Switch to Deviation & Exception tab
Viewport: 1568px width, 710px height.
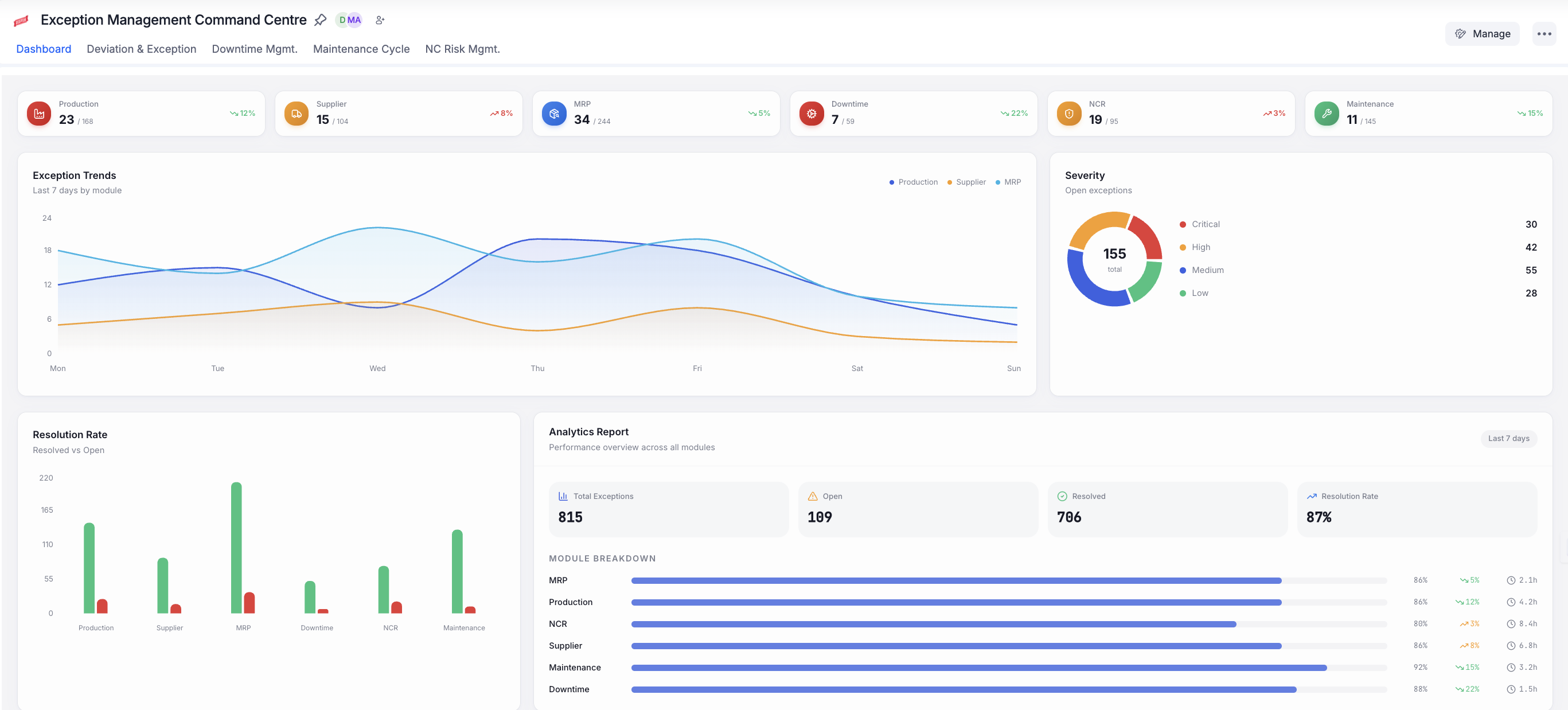[141, 49]
